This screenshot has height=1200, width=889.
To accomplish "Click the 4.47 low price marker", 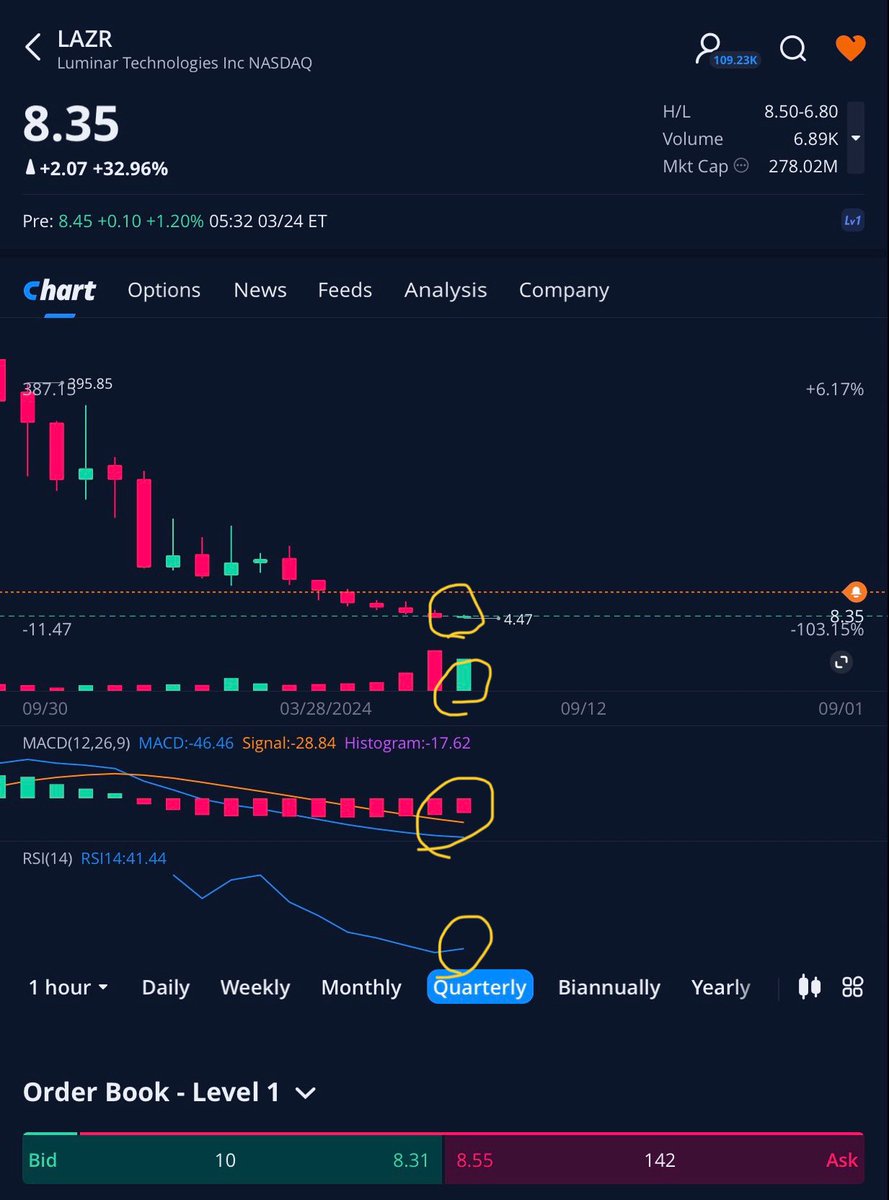I will coord(518,620).
